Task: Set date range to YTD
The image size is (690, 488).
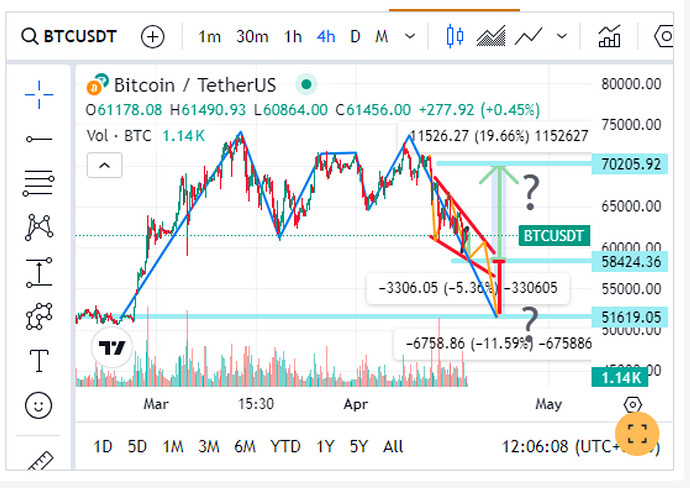Action: 285,446
